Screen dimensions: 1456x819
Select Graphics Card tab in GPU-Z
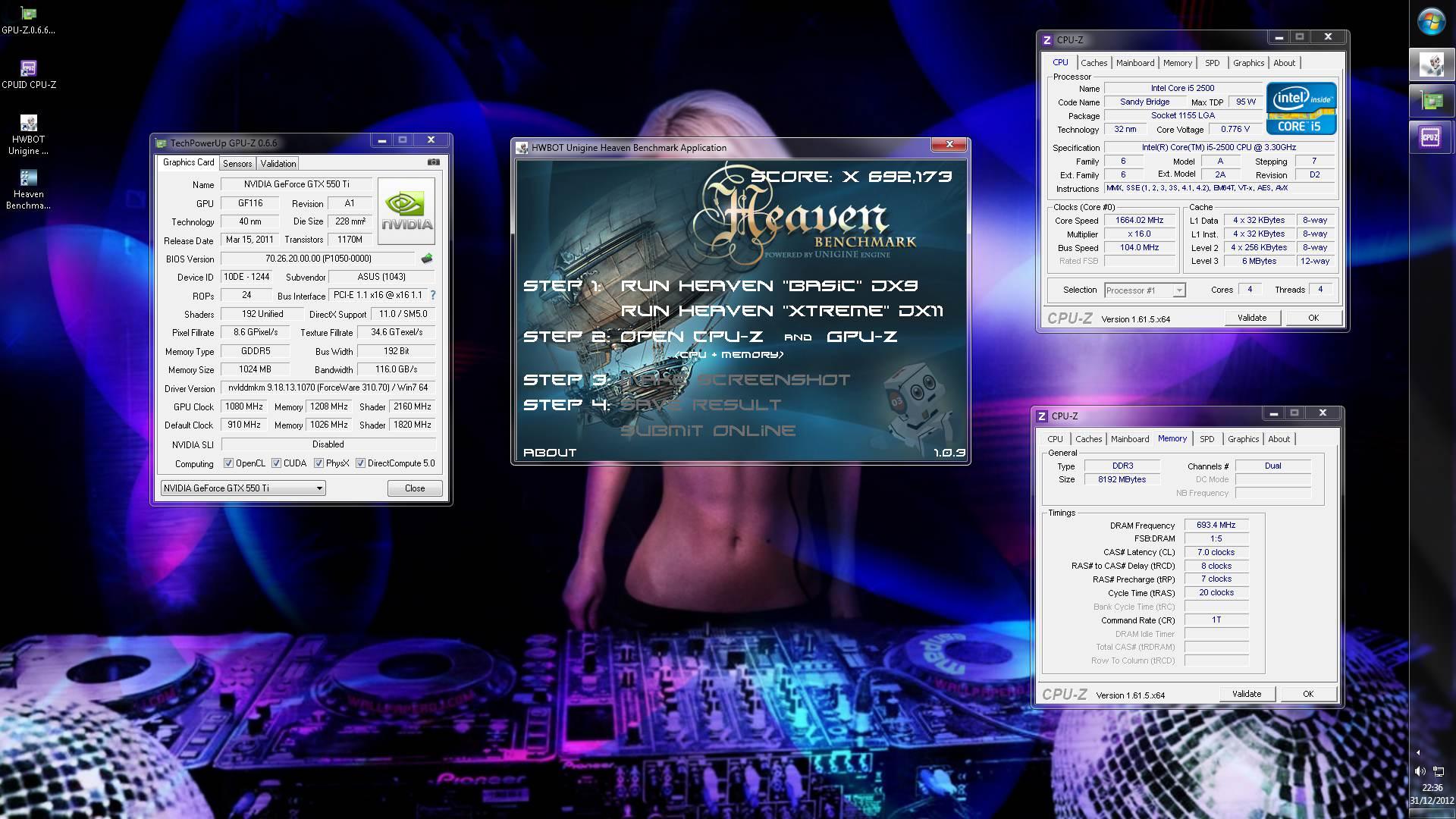[x=189, y=162]
